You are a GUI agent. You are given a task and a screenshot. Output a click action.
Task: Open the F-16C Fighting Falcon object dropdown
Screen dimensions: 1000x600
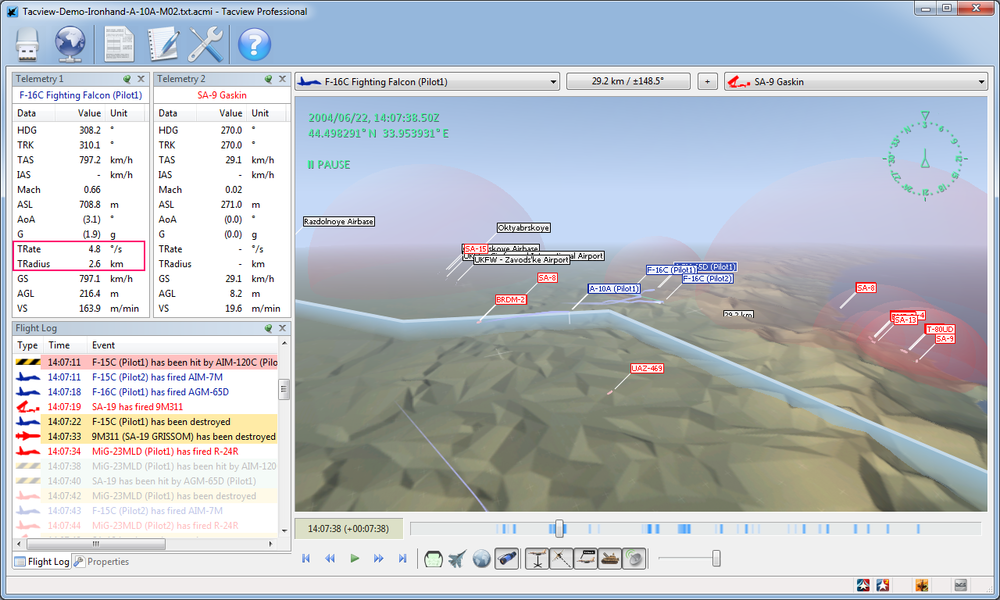point(427,82)
